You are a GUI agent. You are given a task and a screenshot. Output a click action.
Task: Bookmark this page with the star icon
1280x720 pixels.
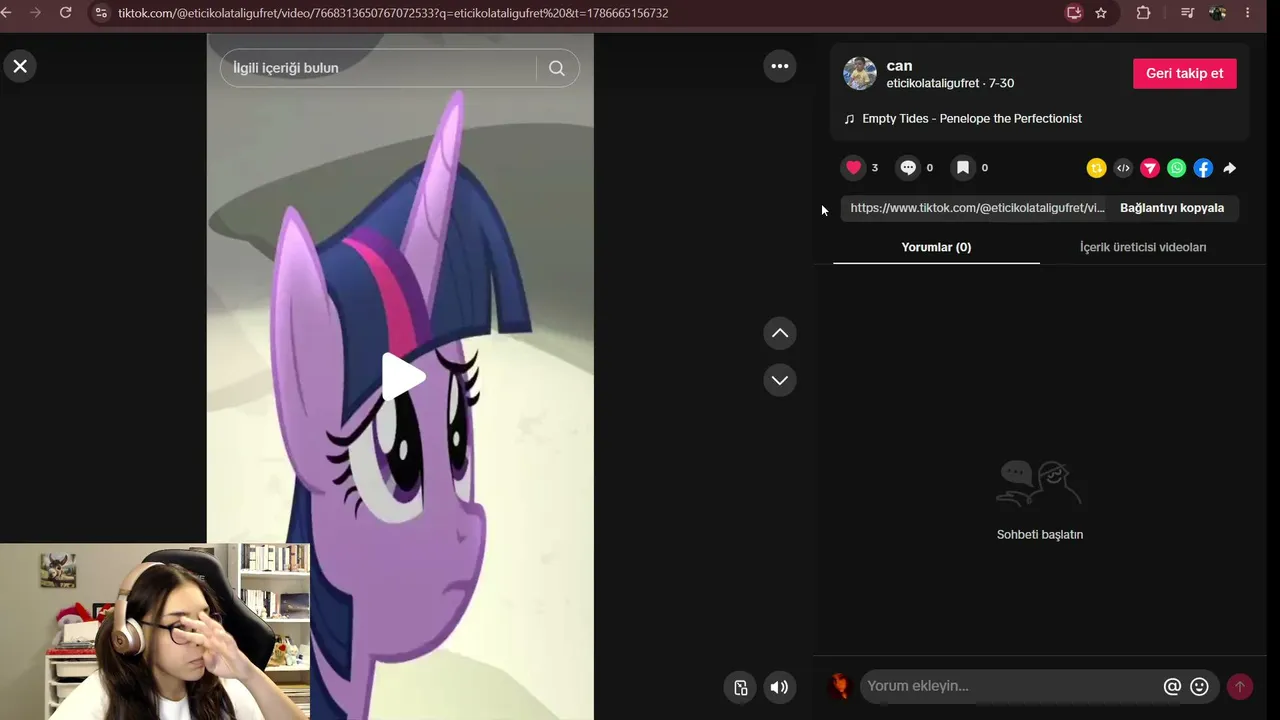click(x=1101, y=13)
